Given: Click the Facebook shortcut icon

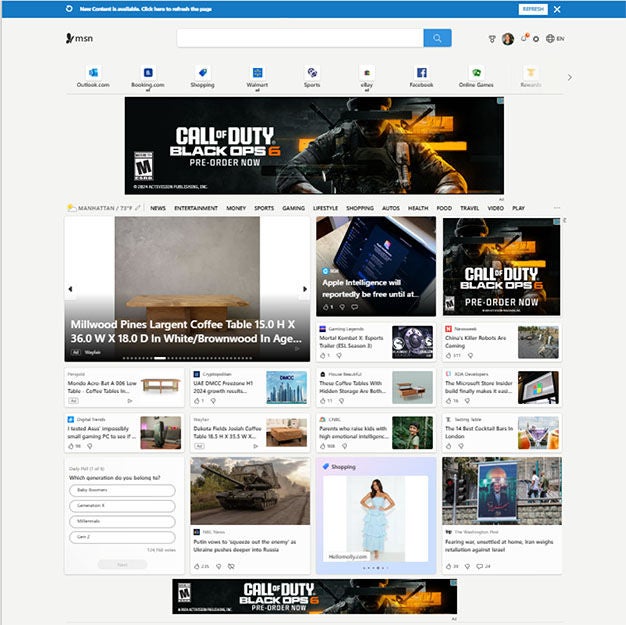Looking at the screenshot, I should pos(421,73).
